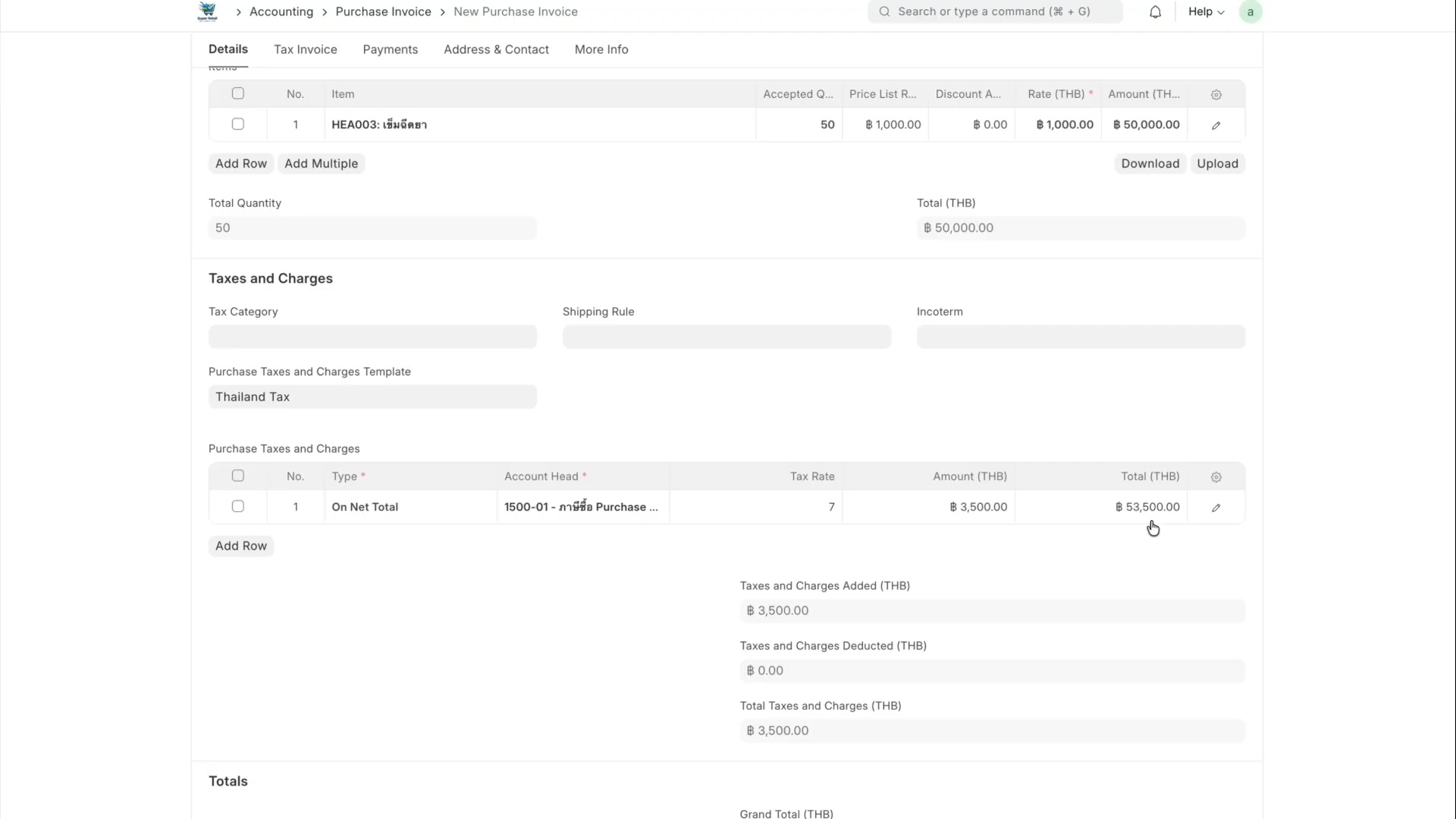
Task: Navigate to Accounting breadcrumb
Action: [x=281, y=11]
